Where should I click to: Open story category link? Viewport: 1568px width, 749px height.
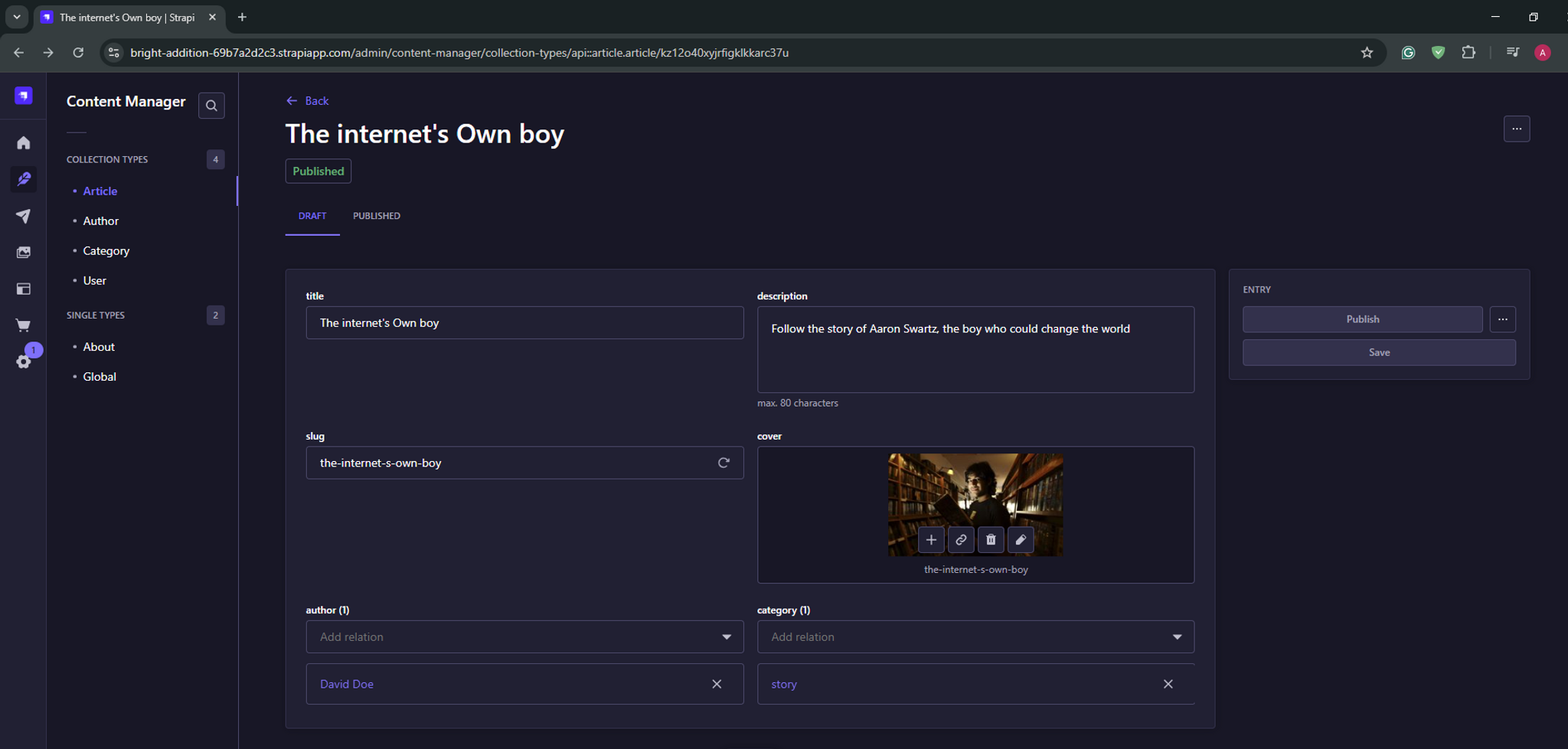click(784, 685)
